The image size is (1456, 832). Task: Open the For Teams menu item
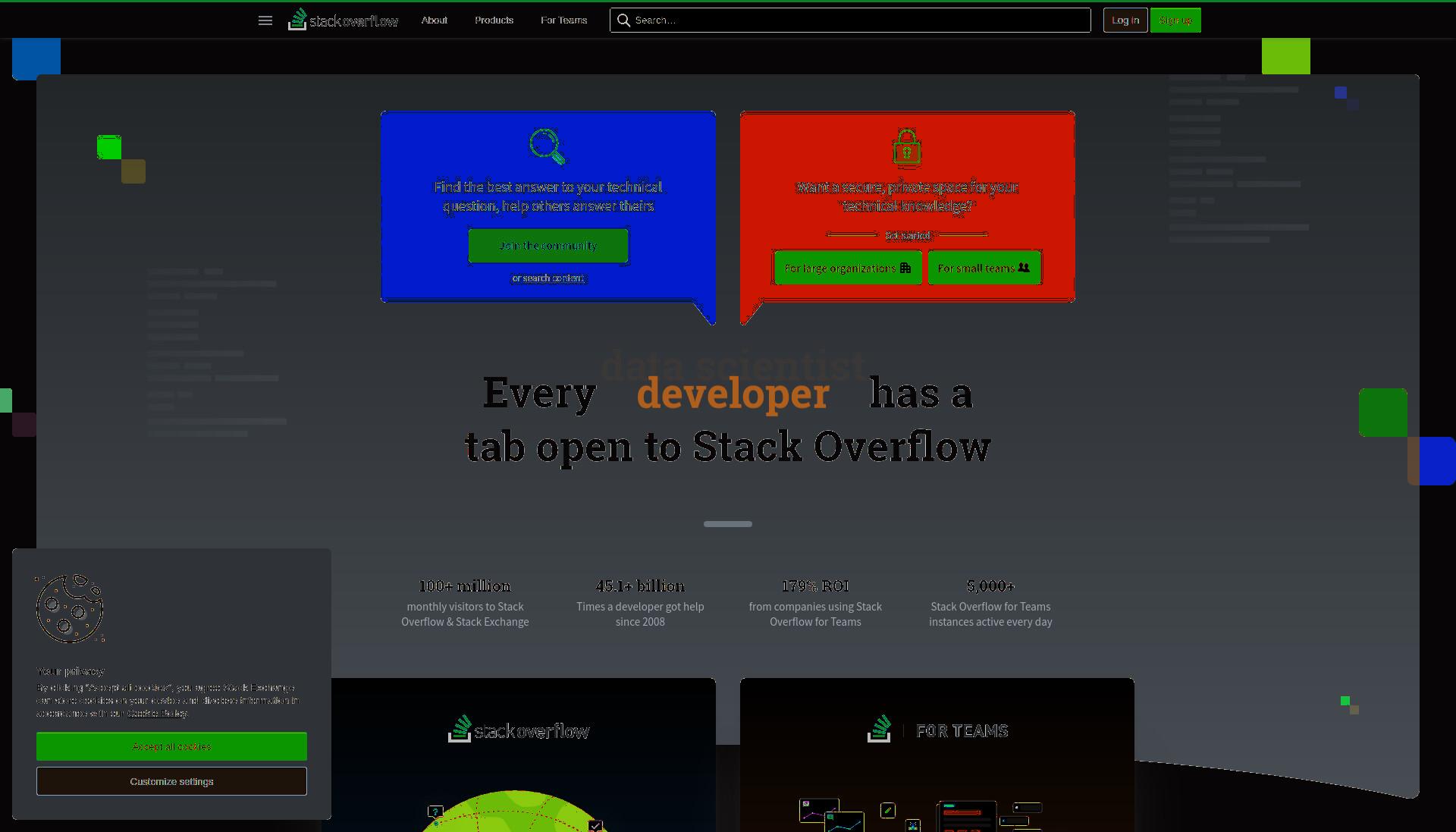tap(564, 20)
